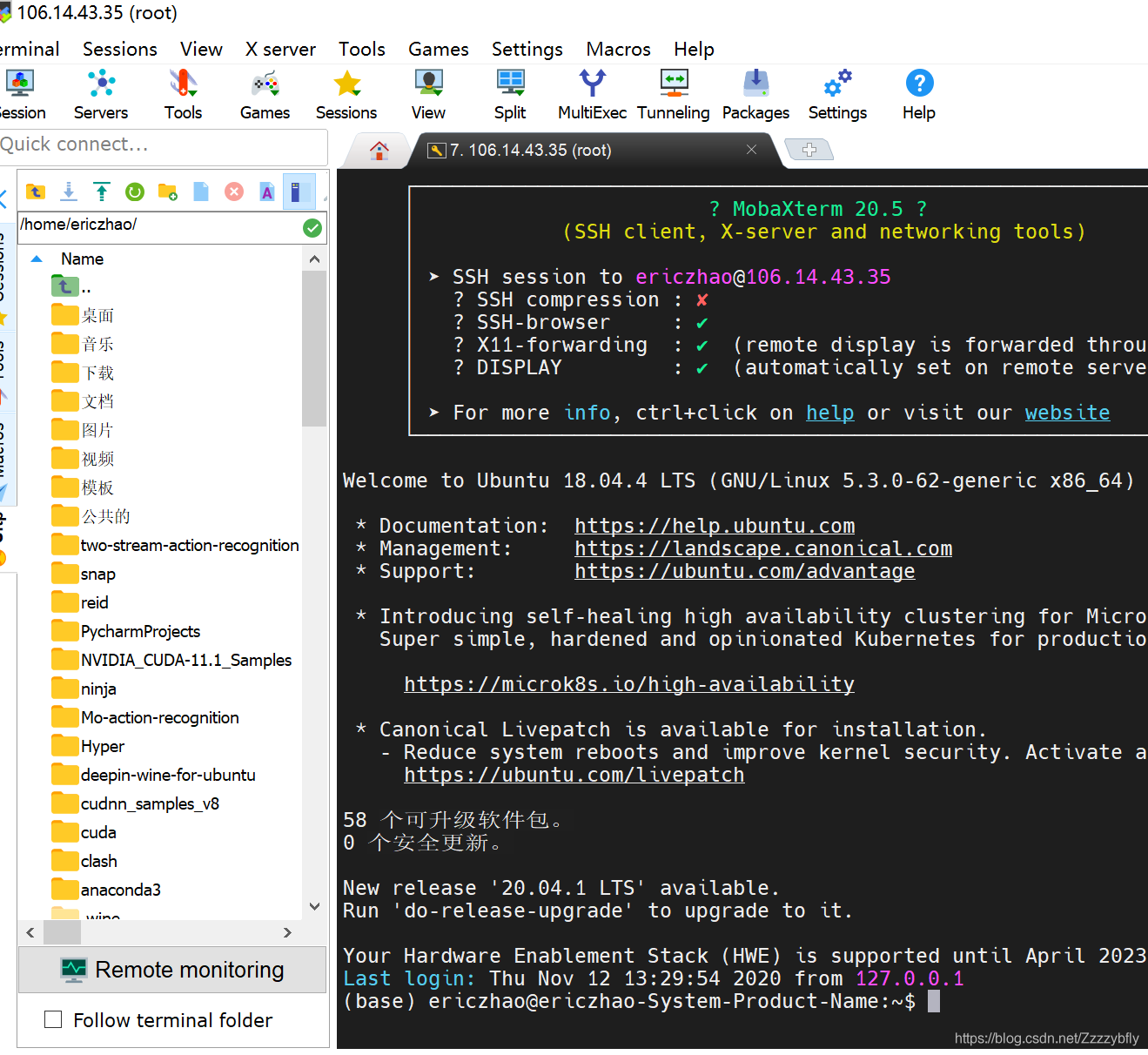Create new folder in SFTP browser
The image size is (1148, 1055).
pos(168,192)
